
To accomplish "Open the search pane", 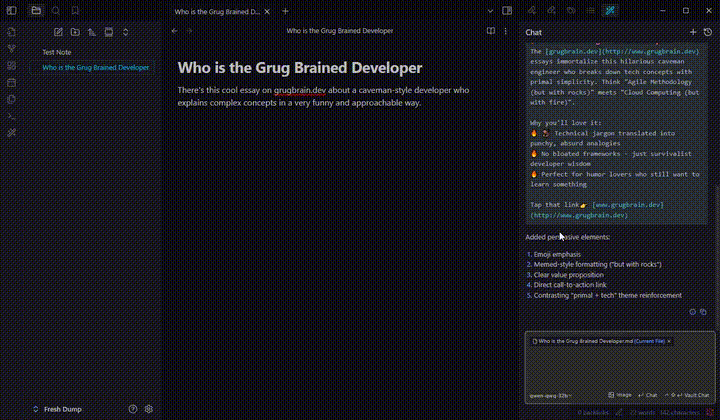I will tap(56, 11).
